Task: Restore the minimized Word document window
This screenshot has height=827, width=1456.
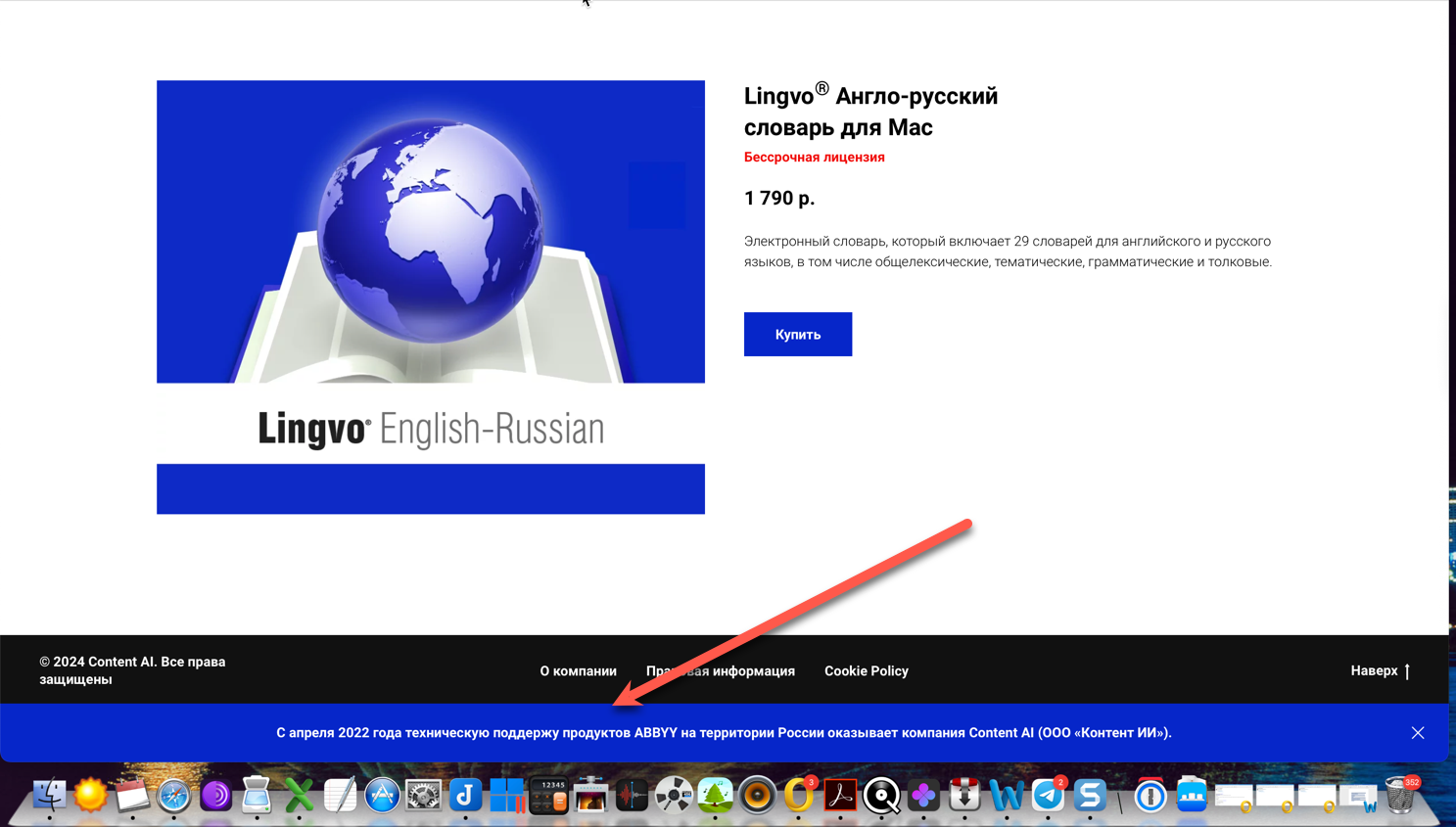Action: pyautogui.click(x=1359, y=799)
